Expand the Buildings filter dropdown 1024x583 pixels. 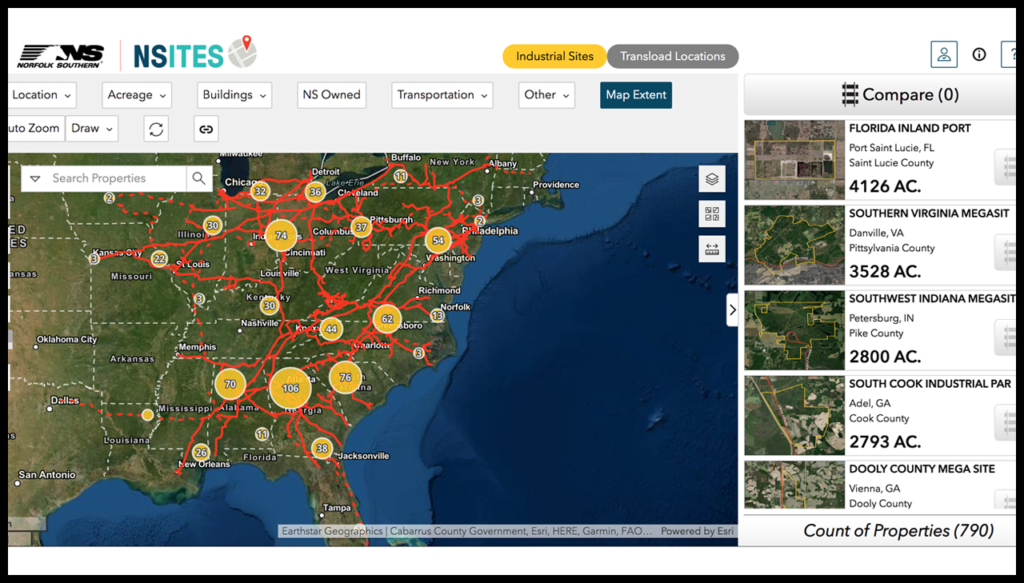[x=235, y=95]
